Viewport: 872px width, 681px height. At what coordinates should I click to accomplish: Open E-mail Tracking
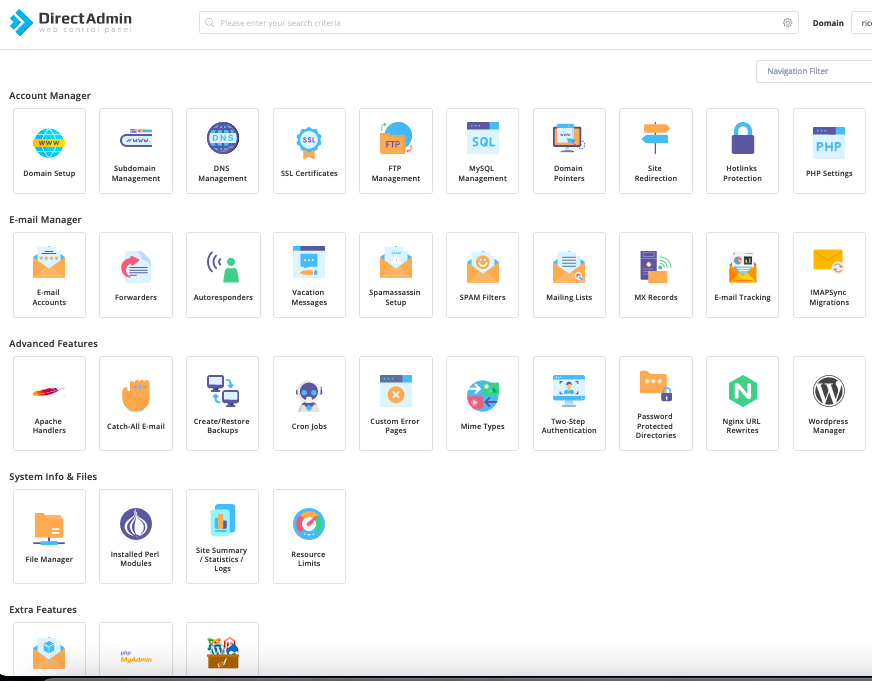coord(742,275)
